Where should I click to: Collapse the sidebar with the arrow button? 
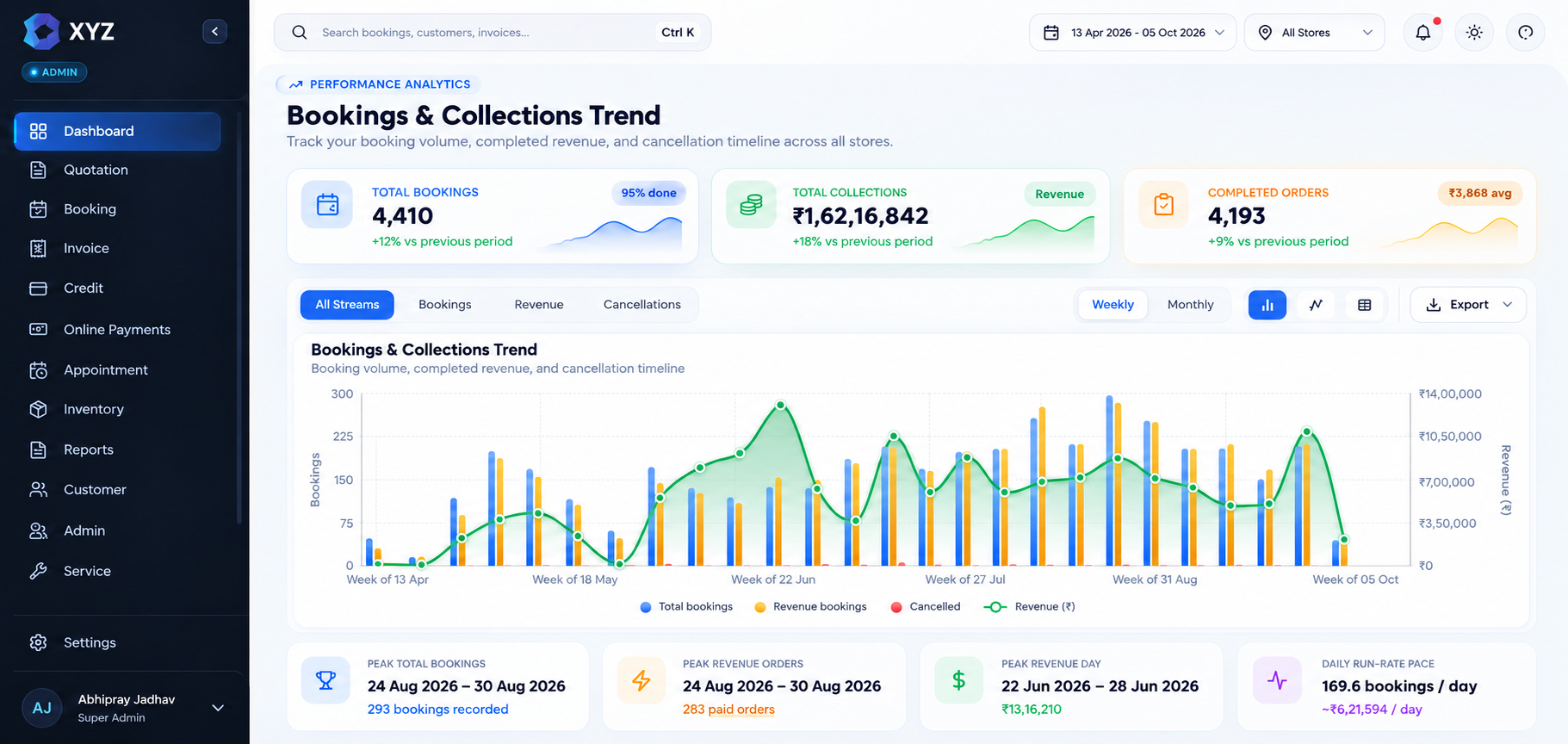click(214, 32)
